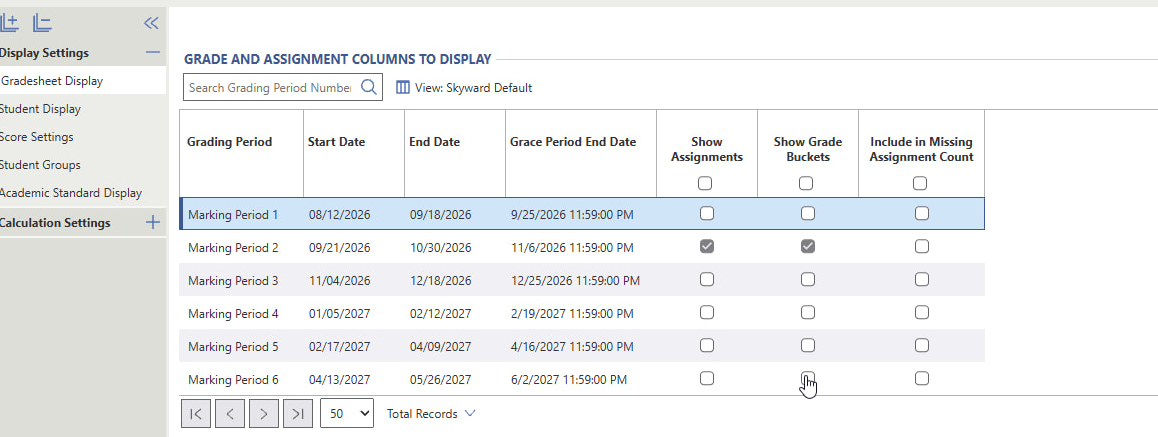
Task: Check Show Assignments for Marking Period 6
Action: coord(707,378)
